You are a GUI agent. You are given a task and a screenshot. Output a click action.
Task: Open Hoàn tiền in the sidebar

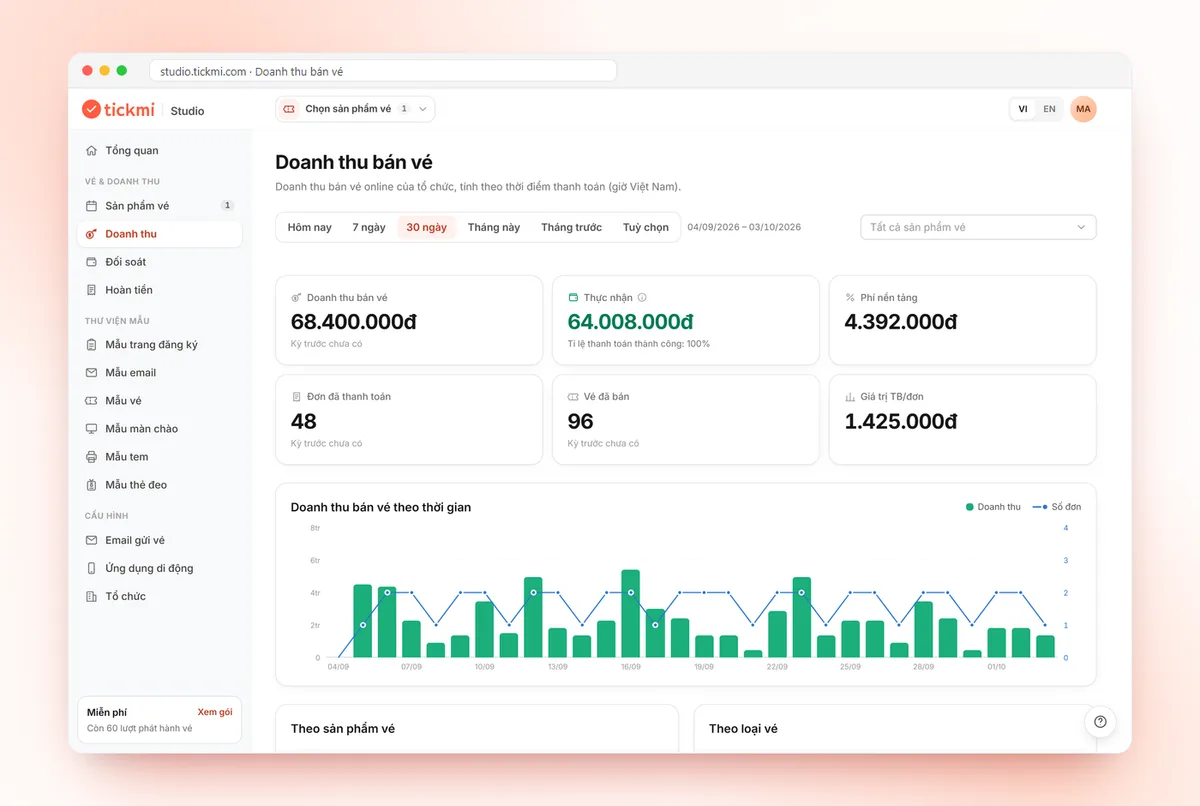(x=160, y=290)
